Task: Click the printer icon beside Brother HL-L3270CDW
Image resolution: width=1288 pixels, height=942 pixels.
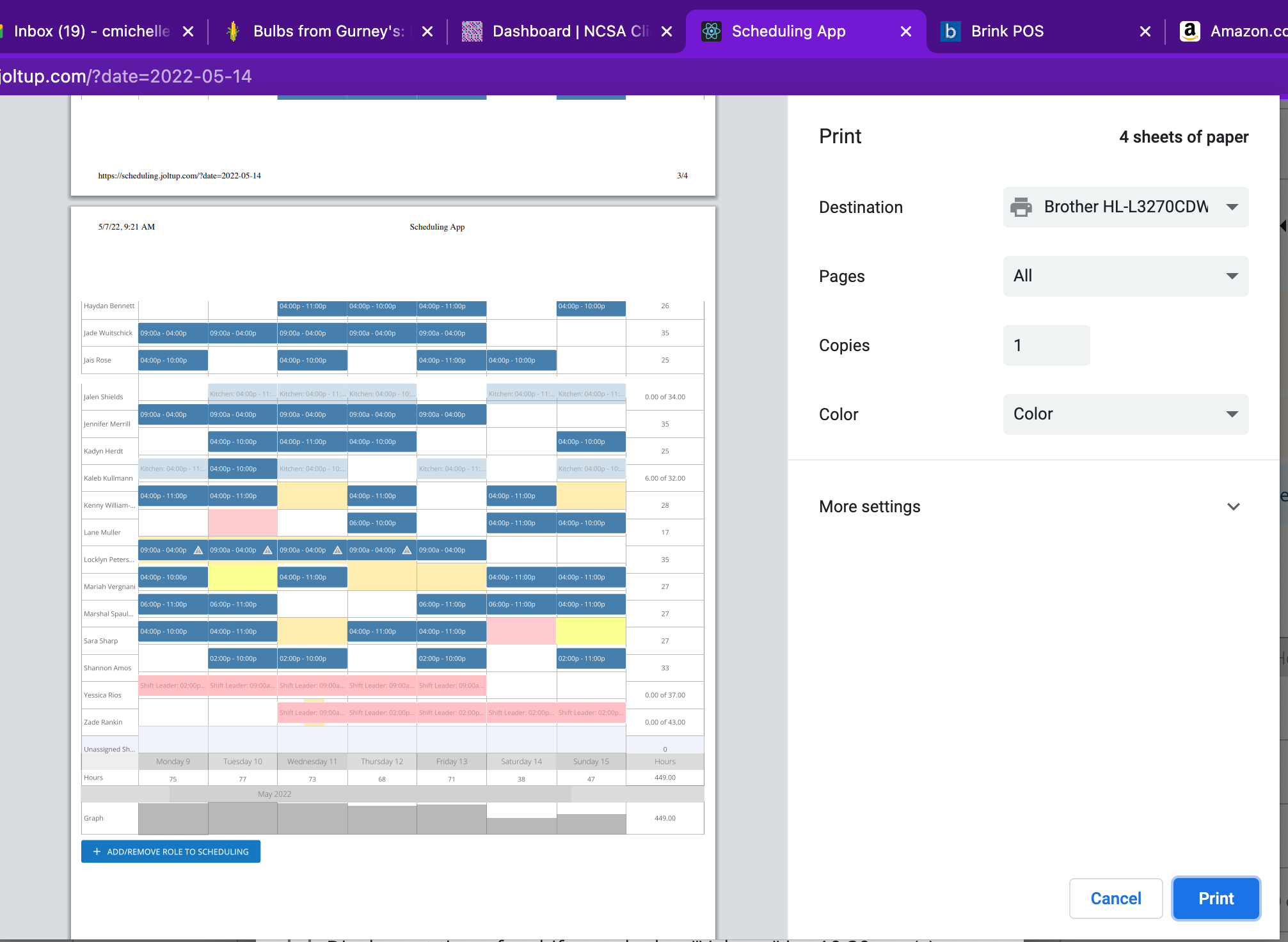Action: tap(1022, 207)
